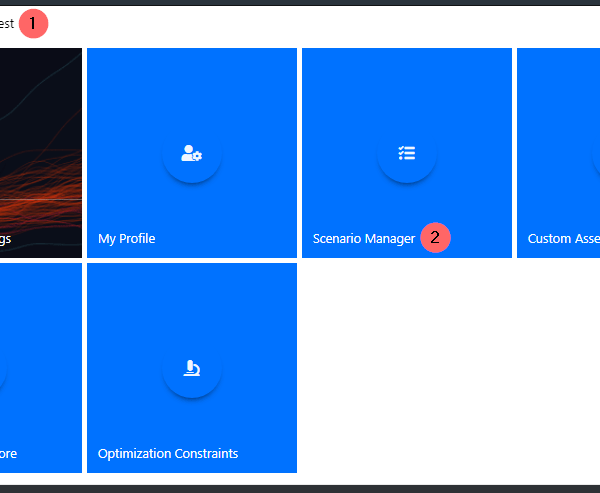This screenshot has height=493, width=600.
Task: Click the cut-off circle icon on bottom-left tile
Action: pos(3,369)
